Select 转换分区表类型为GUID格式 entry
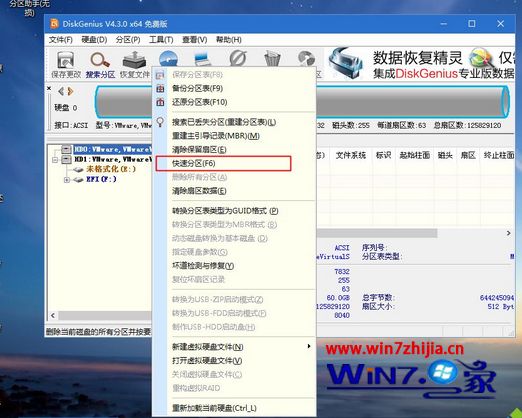This screenshot has height=418, width=522. pos(234,211)
